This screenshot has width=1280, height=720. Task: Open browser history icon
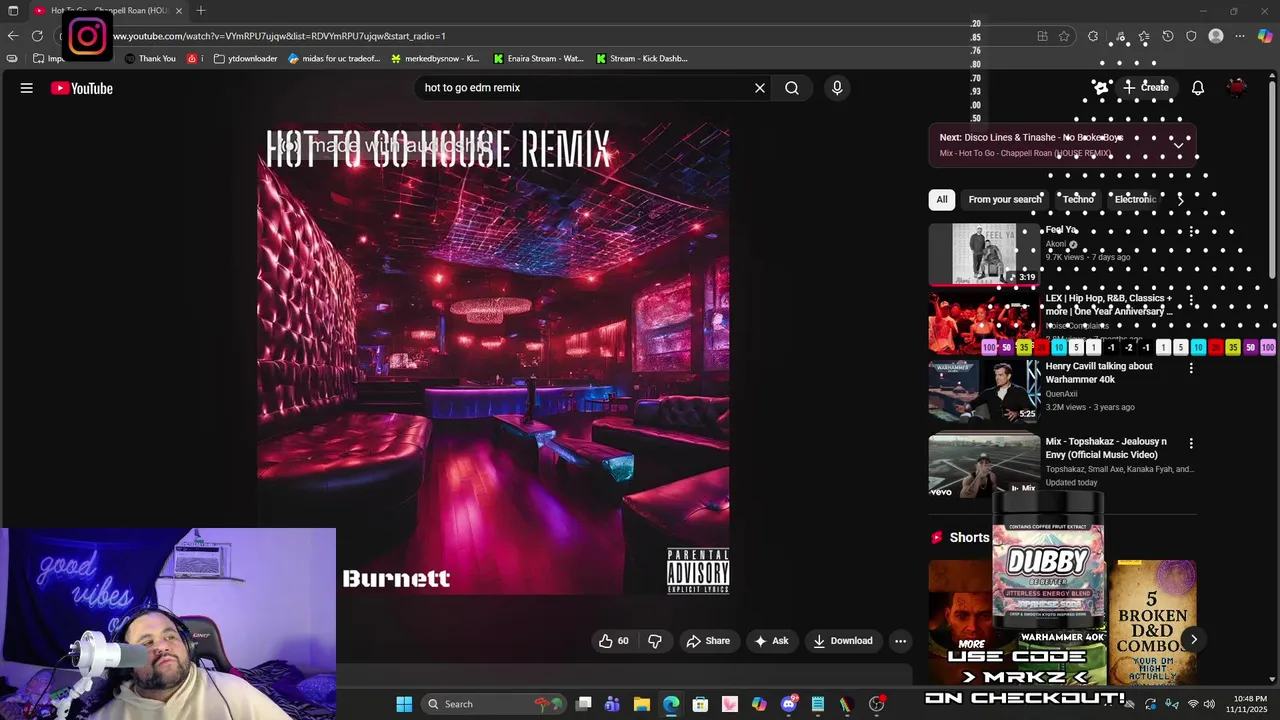[x=1168, y=36]
